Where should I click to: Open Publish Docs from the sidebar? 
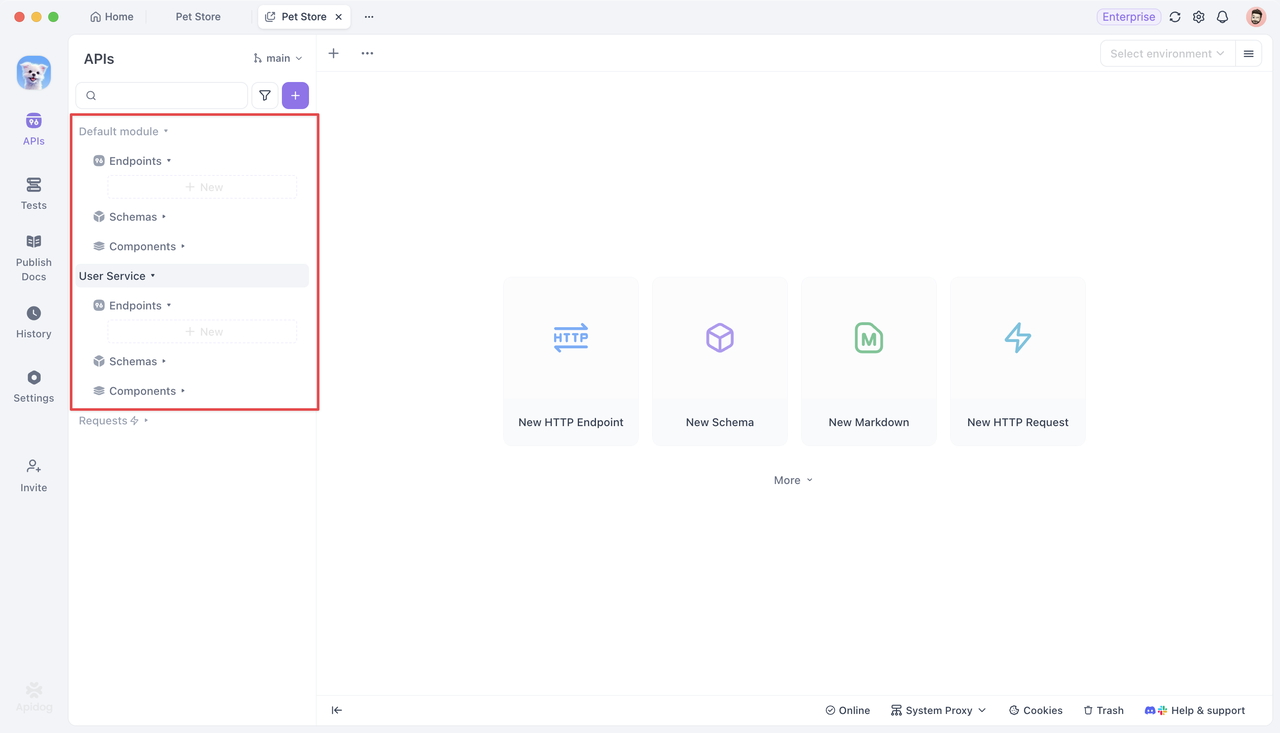coord(34,257)
